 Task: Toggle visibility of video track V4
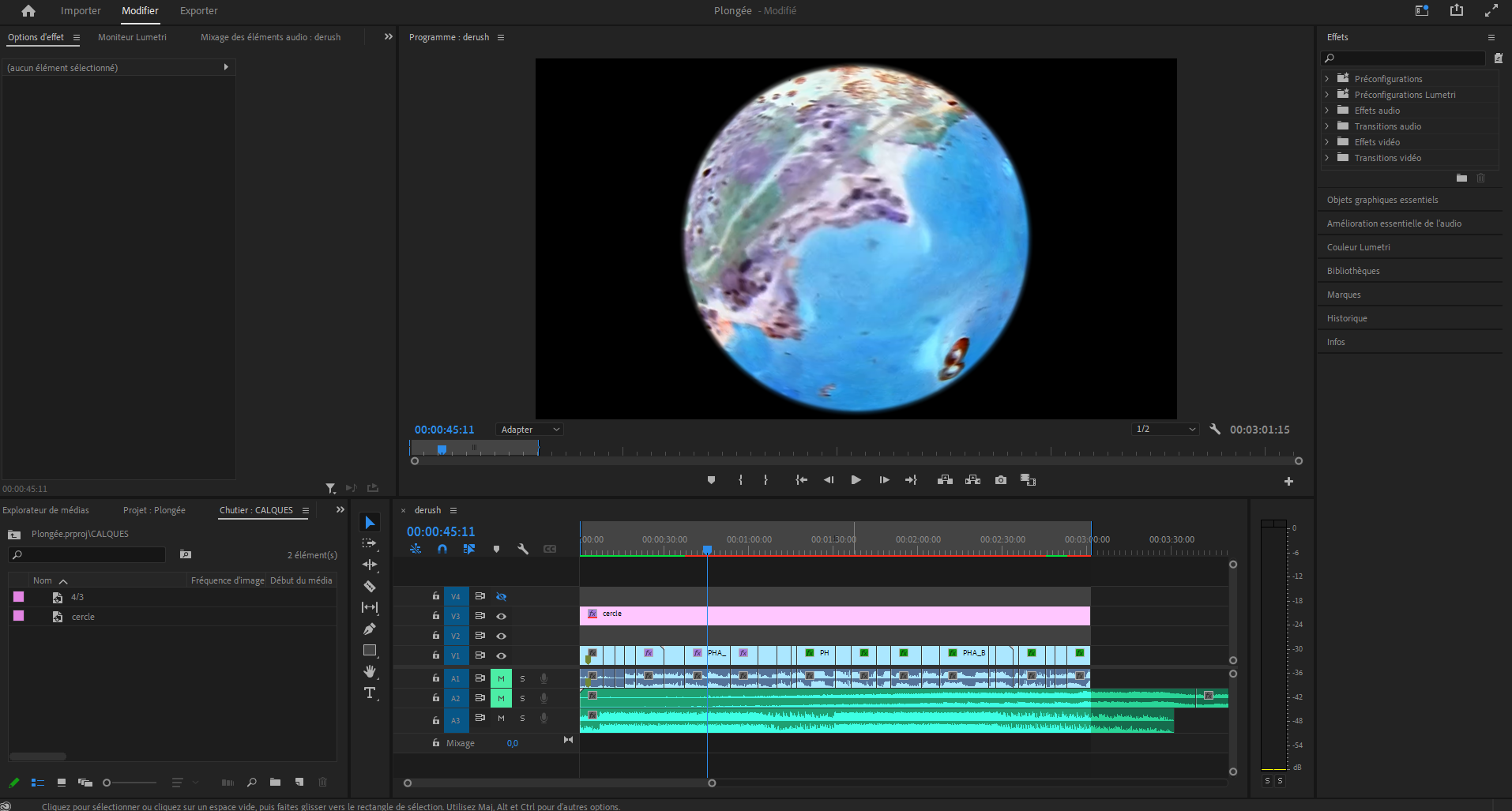click(x=501, y=596)
